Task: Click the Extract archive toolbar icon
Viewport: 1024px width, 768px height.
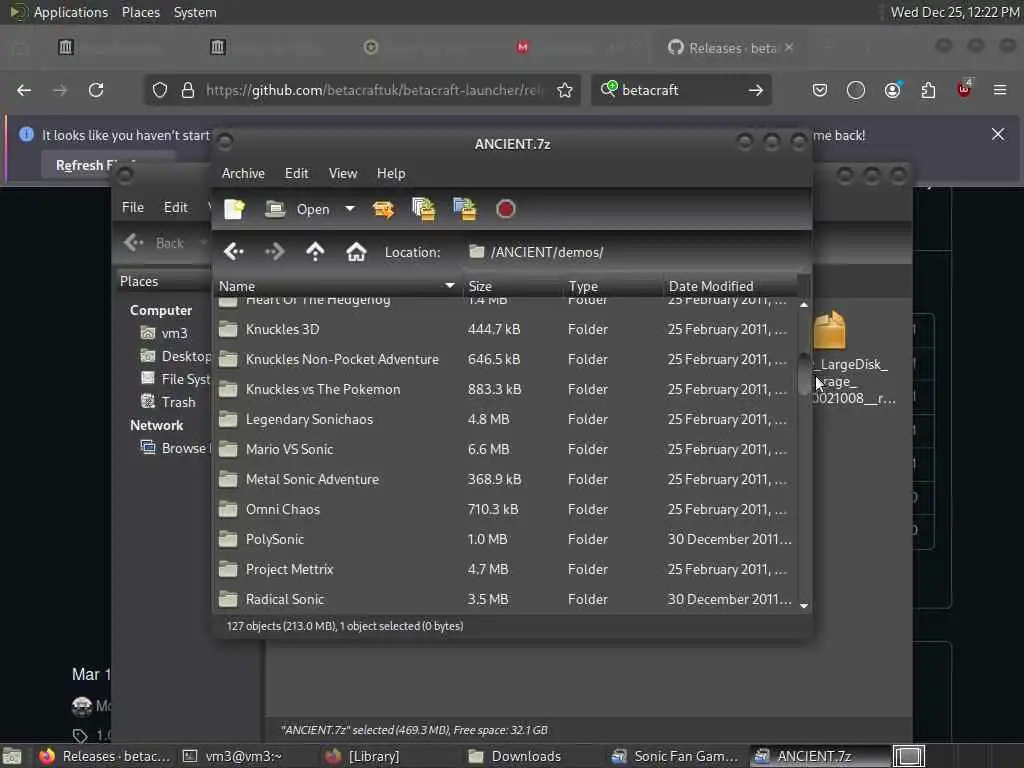Action: (383, 209)
